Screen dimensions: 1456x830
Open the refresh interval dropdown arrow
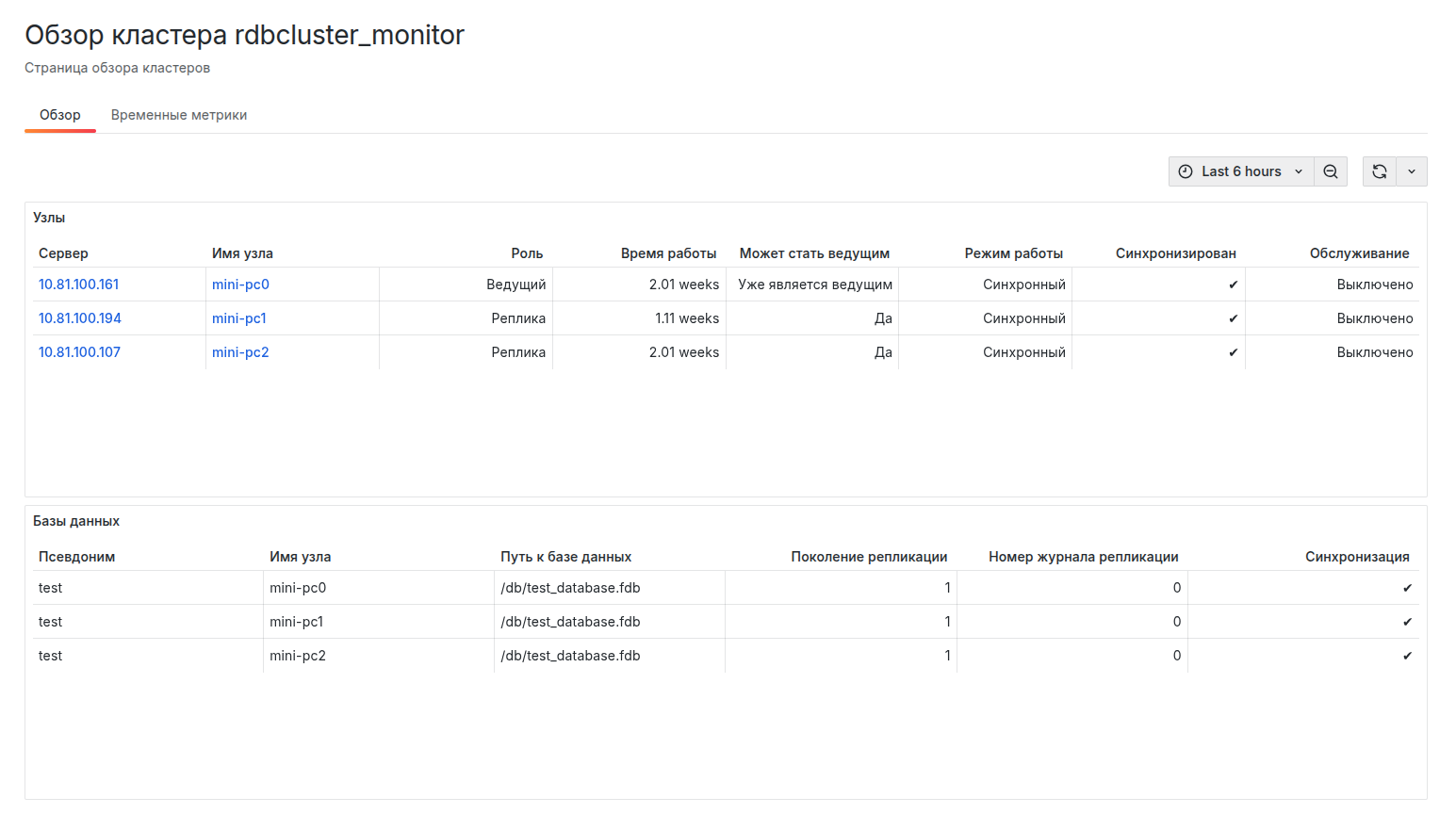pyautogui.click(x=1411, y=171)
